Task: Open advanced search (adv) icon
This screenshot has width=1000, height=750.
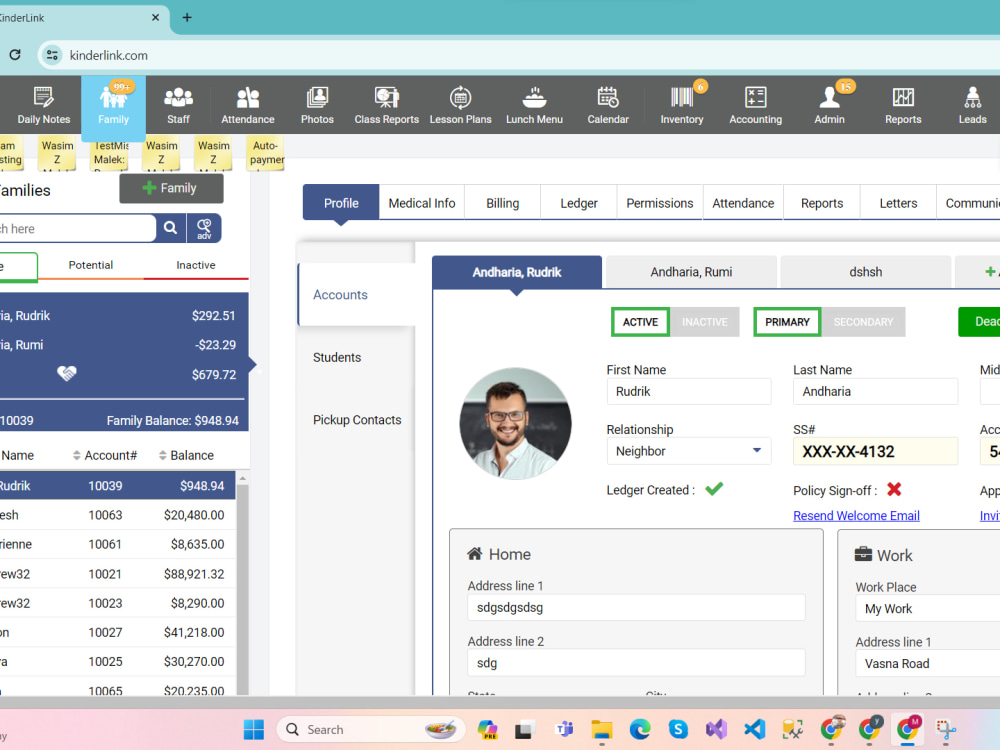Action: 204,228
